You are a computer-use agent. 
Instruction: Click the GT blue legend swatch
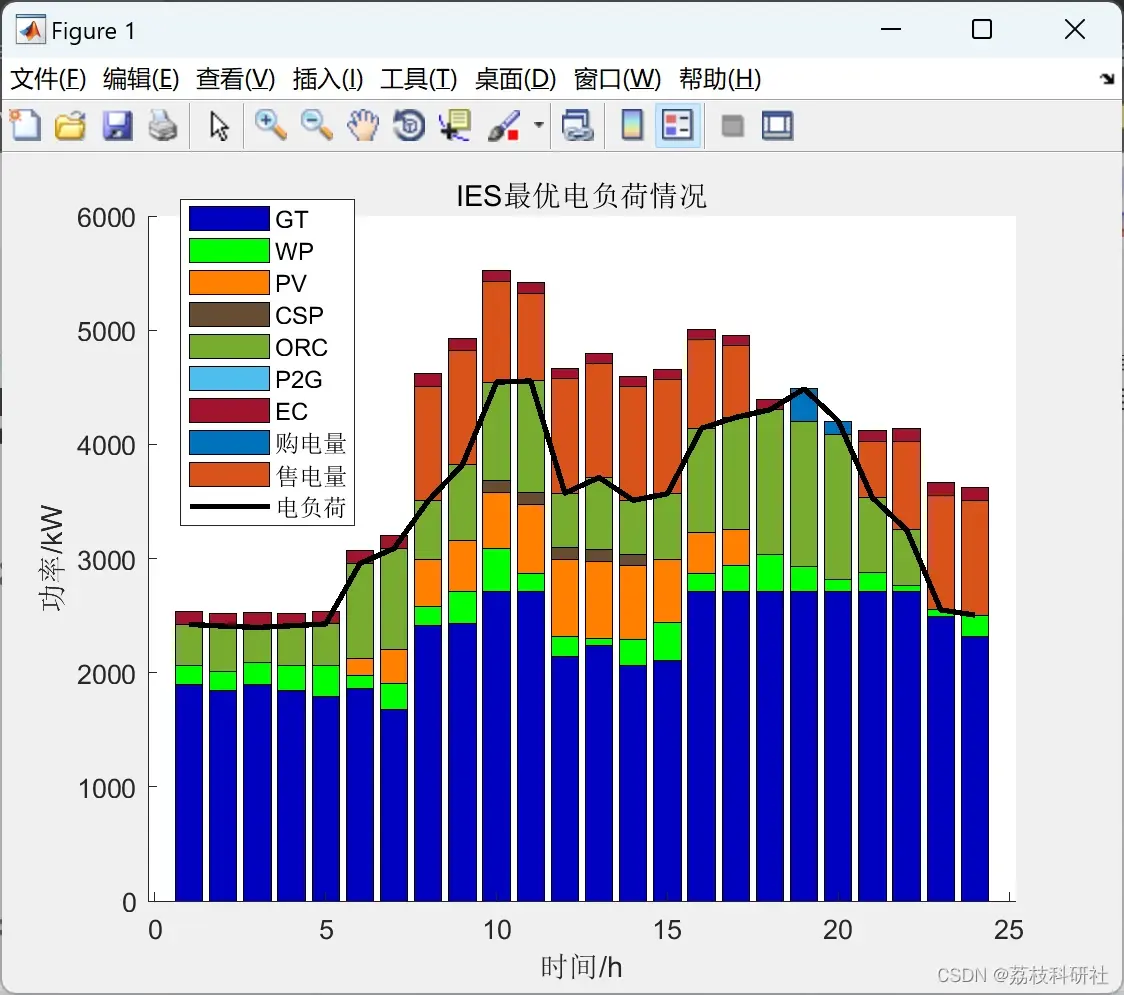pyautogui.click(x=229, y=219)
